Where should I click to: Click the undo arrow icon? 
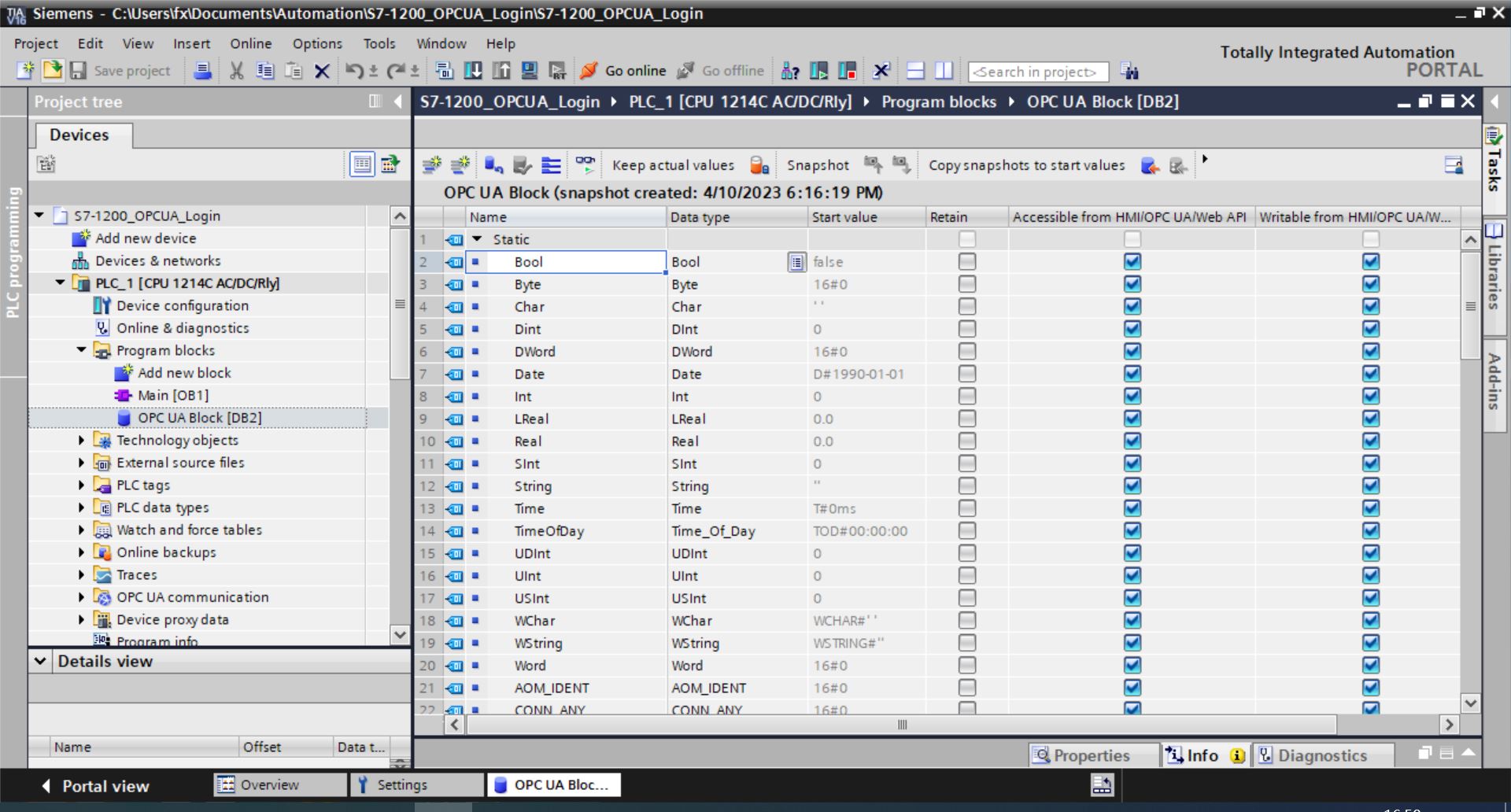pos(354,71)
